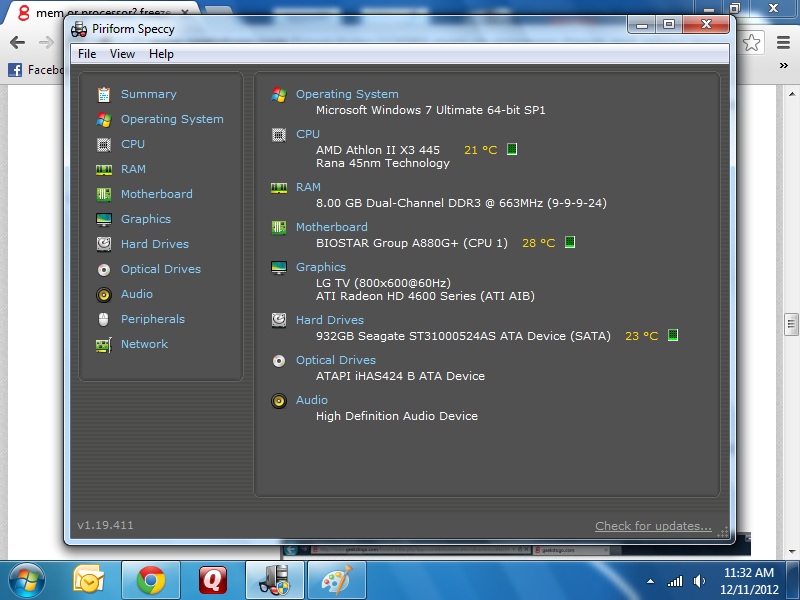
Task: Click Chrome's bookmark star icon
Action: click(752, 42)
